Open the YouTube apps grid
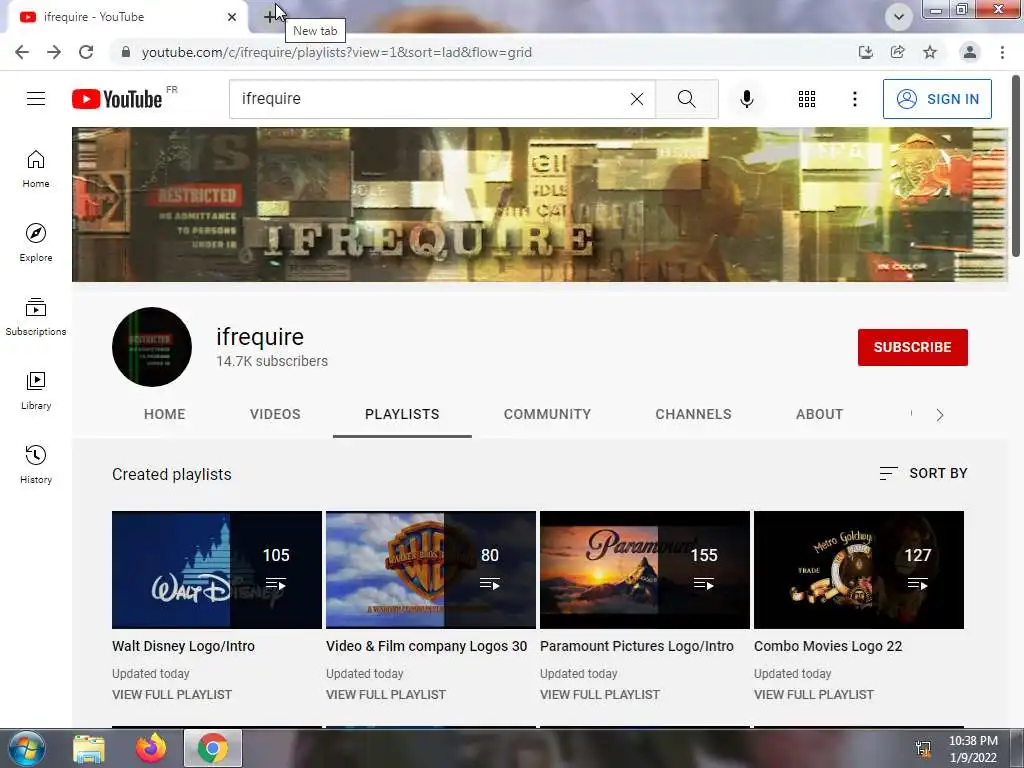The width and height of the screenshot is (1024, 768). tap(807, 99)
